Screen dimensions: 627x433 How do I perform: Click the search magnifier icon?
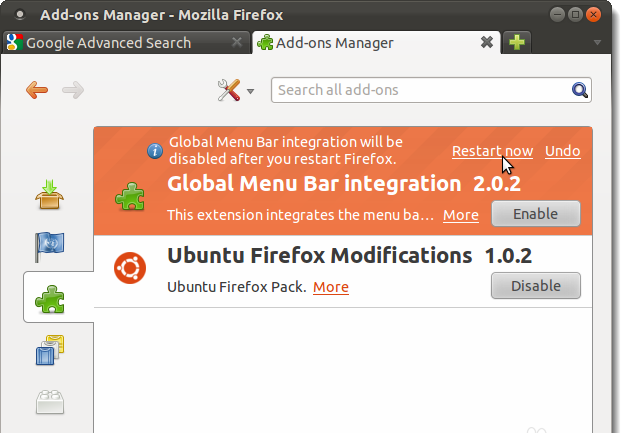pyautogui.click(x=580, y=91)
